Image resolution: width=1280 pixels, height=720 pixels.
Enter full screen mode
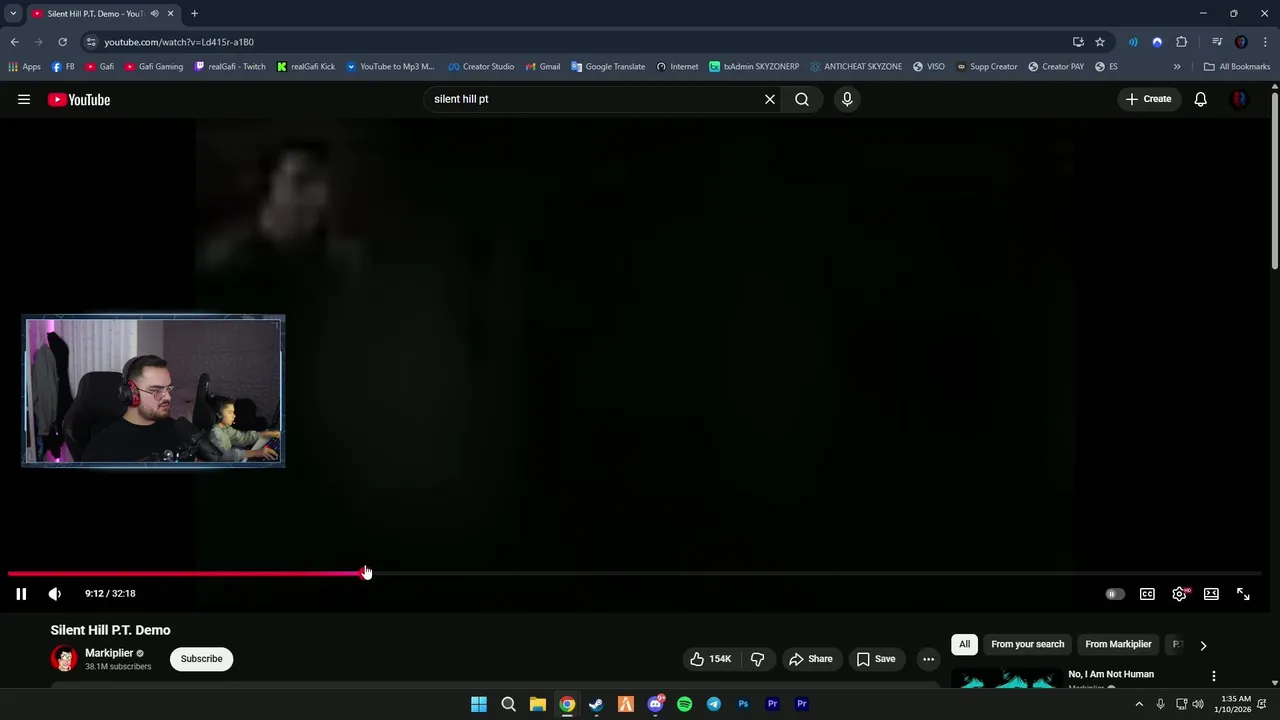pos(1243,594)
